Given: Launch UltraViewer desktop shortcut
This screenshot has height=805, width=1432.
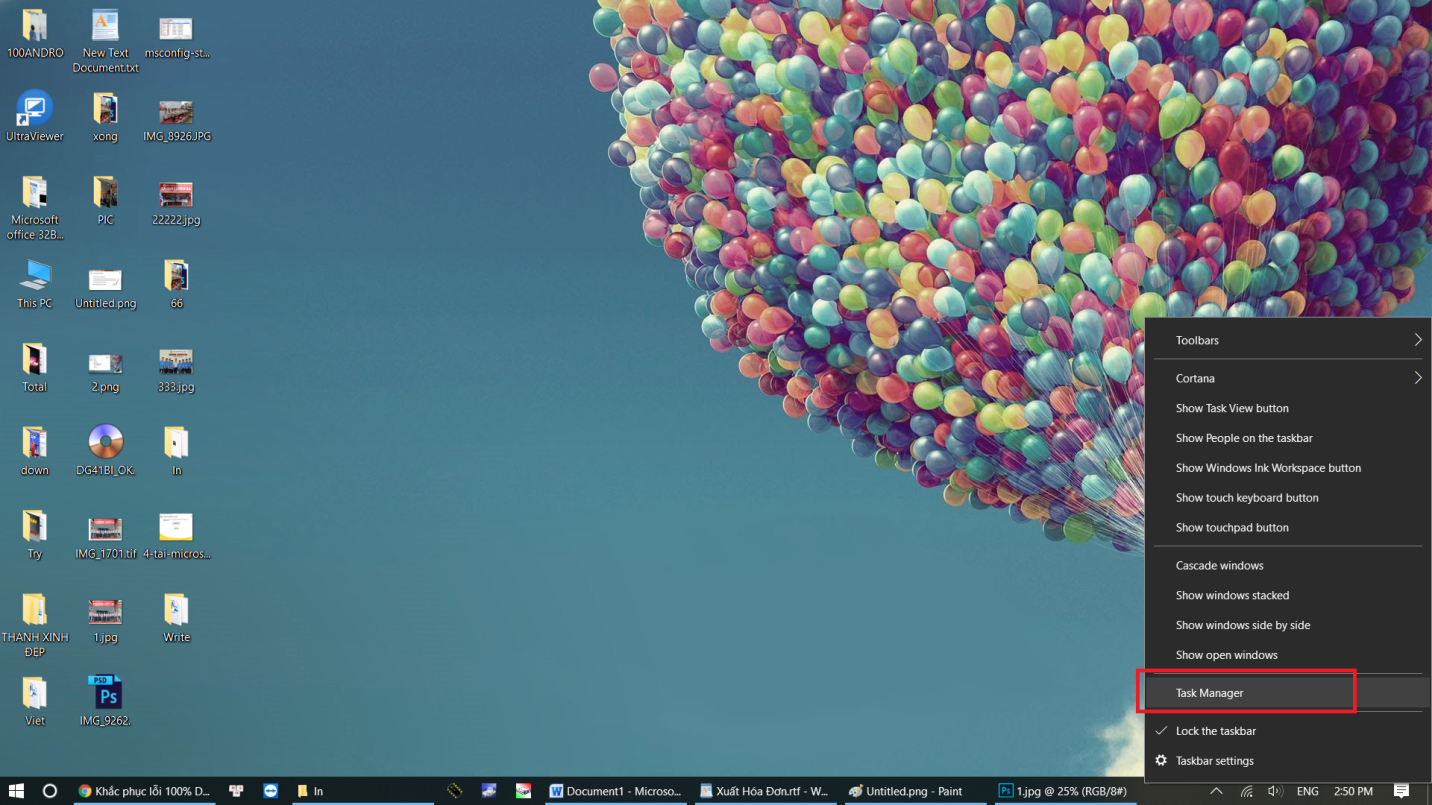Looking at the screenshot, I should pyautogui.click(x=34, y=117).
